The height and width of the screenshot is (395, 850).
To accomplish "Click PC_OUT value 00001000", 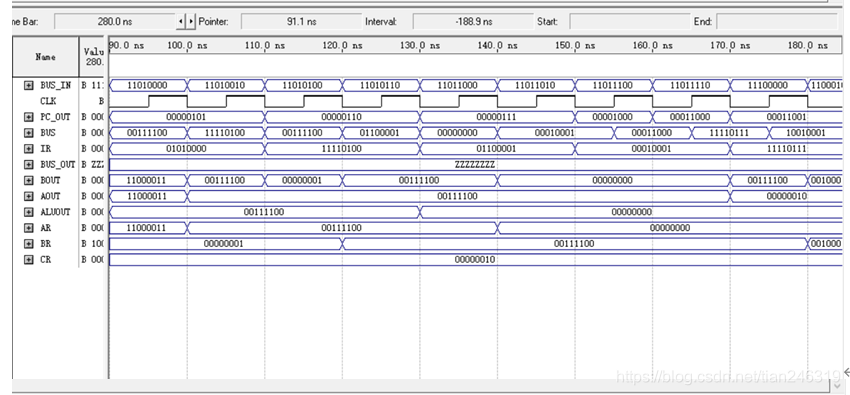I will click(x=613, y=116).
